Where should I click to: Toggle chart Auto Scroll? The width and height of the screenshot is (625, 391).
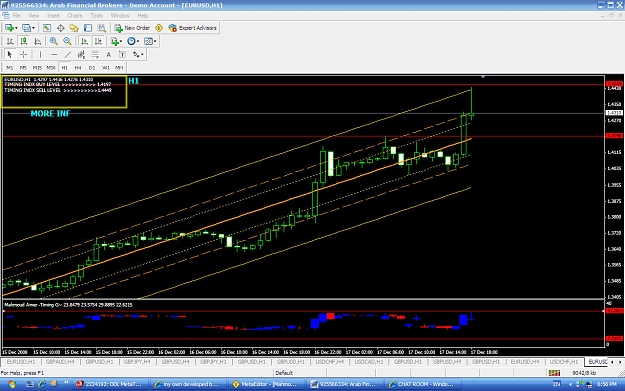point(84,41)
